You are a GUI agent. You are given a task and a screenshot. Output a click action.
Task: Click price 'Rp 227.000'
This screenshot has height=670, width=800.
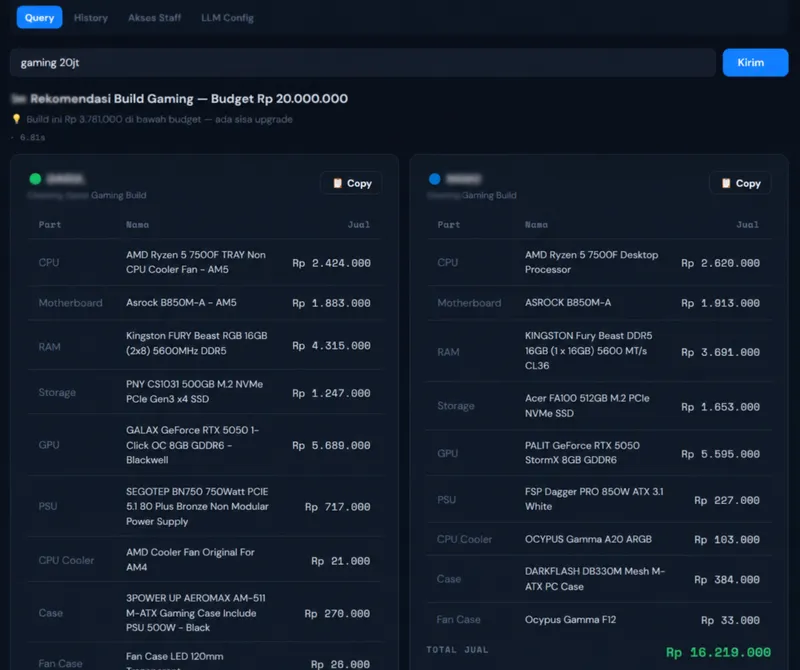tap(727, 500)
